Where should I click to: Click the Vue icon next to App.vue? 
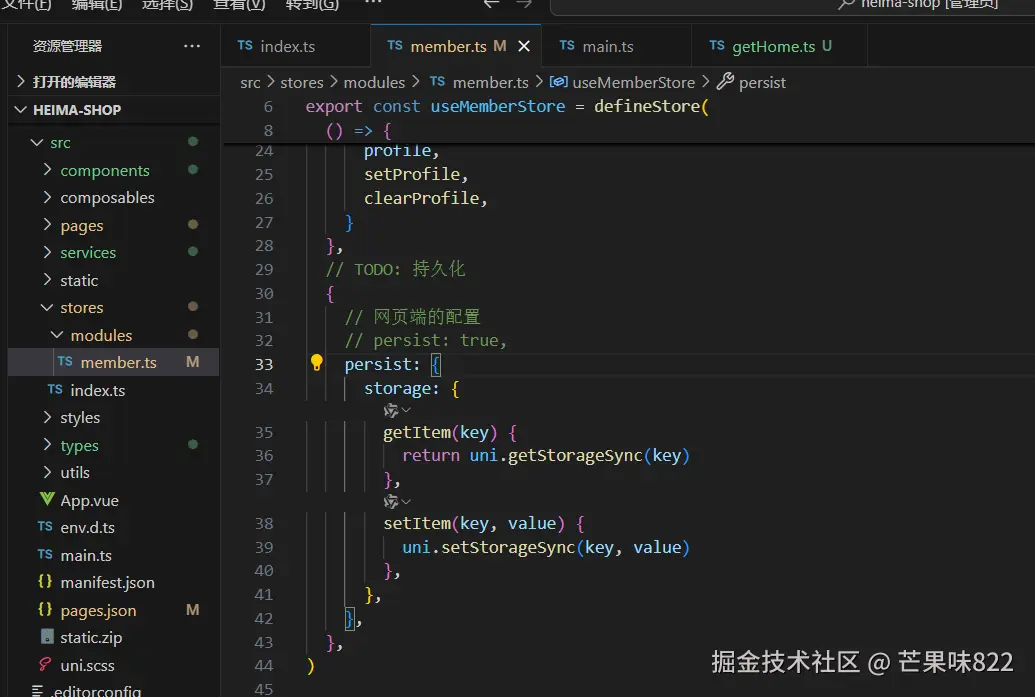click(x=46, y=499)
